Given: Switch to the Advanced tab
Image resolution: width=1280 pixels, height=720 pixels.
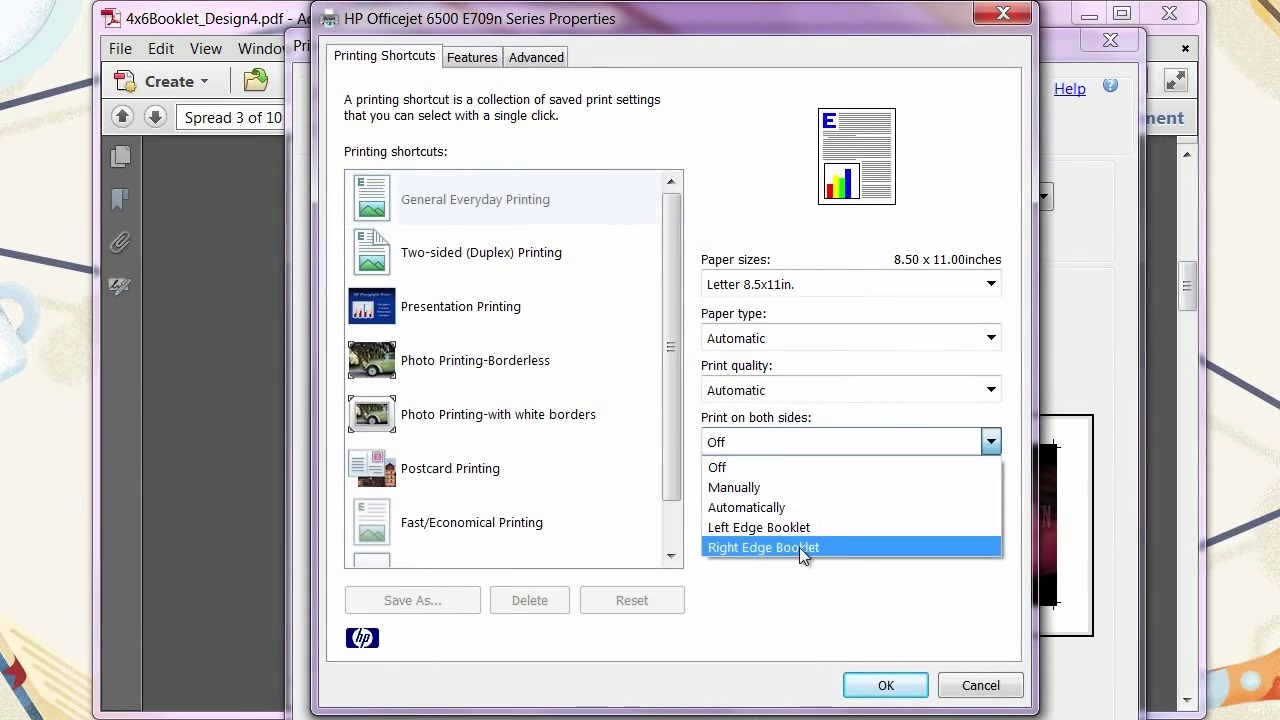Looking at the screenshot, I should point(536,57).
